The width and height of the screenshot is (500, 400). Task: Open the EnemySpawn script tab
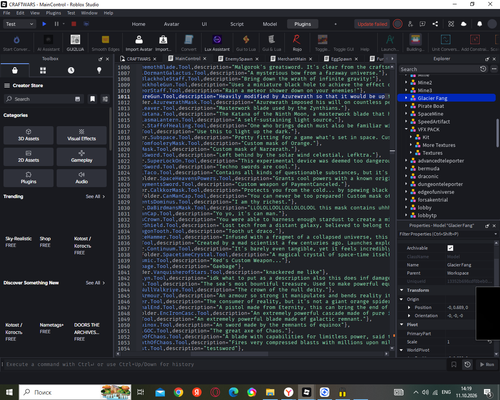(239, 59)
